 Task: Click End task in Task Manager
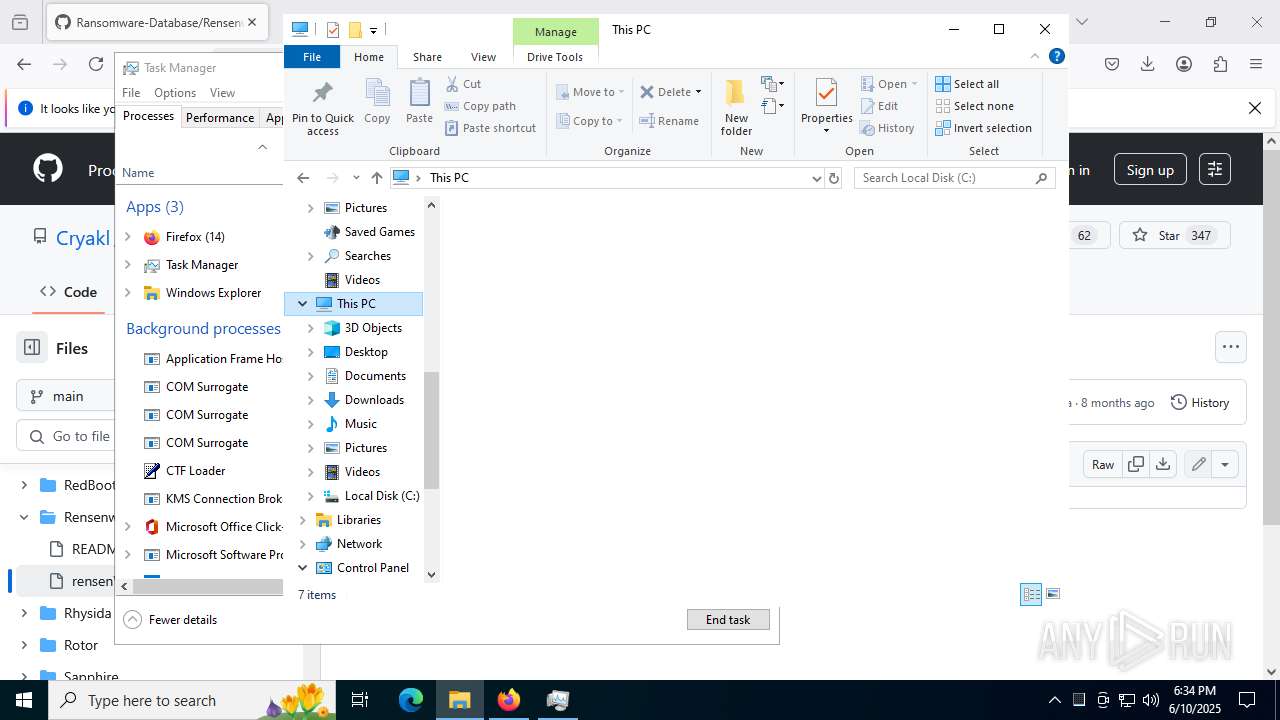click(x=728, y=620)
